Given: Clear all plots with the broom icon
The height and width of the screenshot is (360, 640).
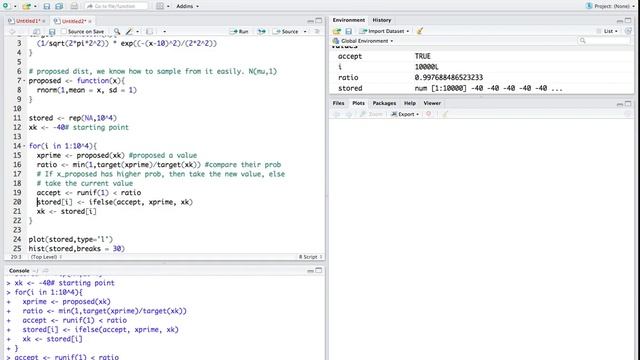Looking at the screenshot, I should (445, 114).
